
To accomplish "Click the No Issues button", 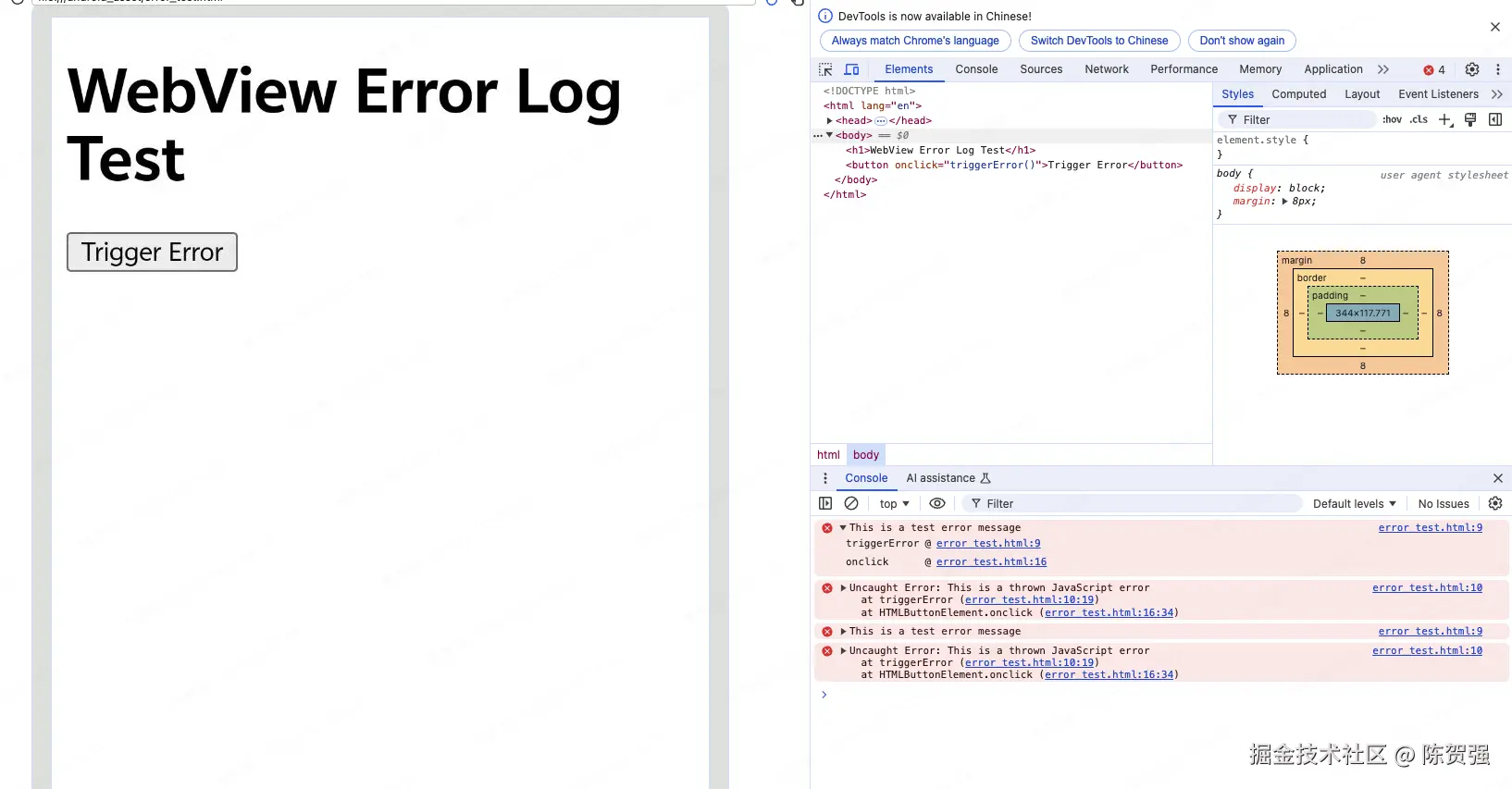I will click(1444, 504).
